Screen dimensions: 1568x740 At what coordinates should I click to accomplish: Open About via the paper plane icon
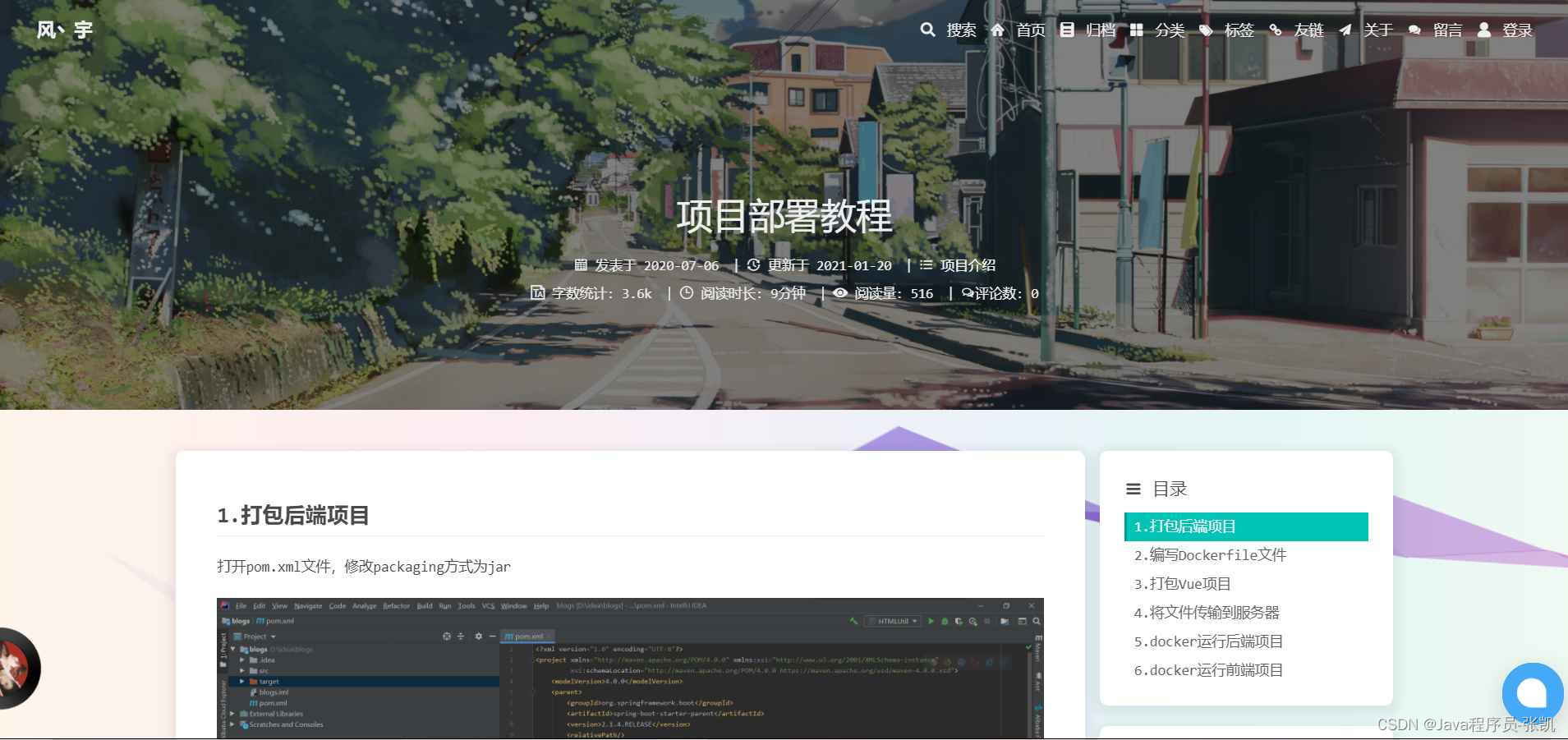point(1345,30)
